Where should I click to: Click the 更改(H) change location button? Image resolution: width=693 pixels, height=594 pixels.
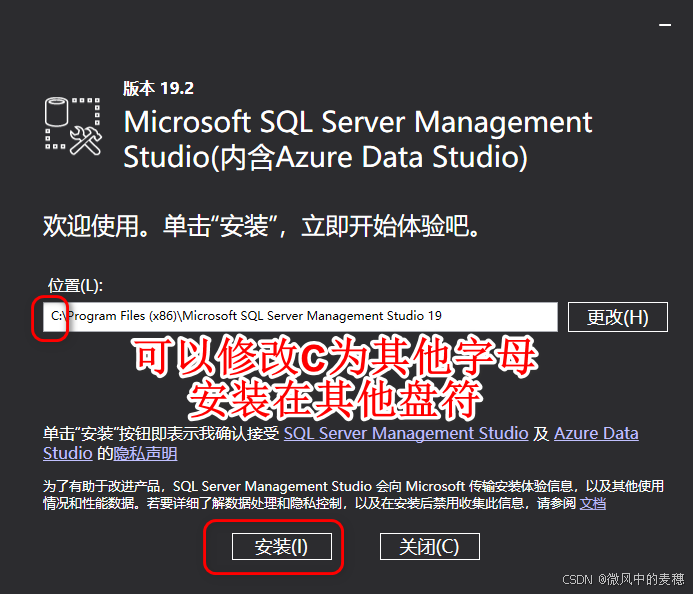617,317
